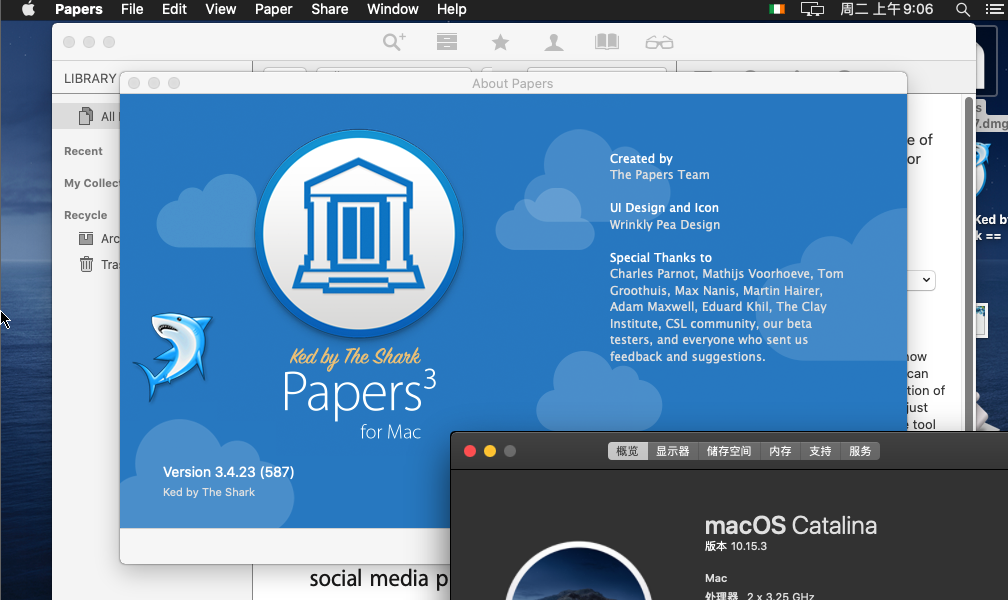Open the authors person icon in toolbar

554,42
